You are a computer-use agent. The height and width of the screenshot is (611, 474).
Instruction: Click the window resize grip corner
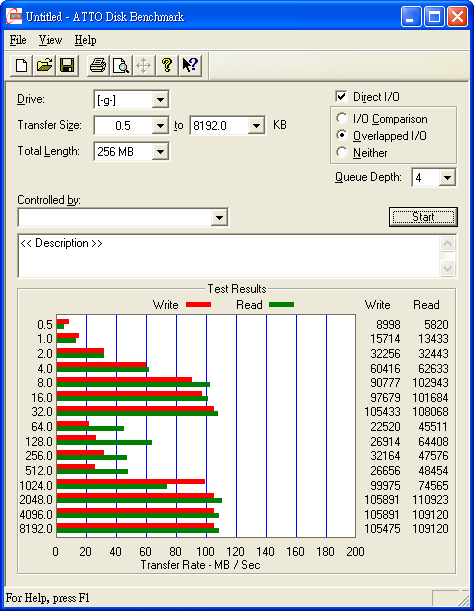(463, 599)
